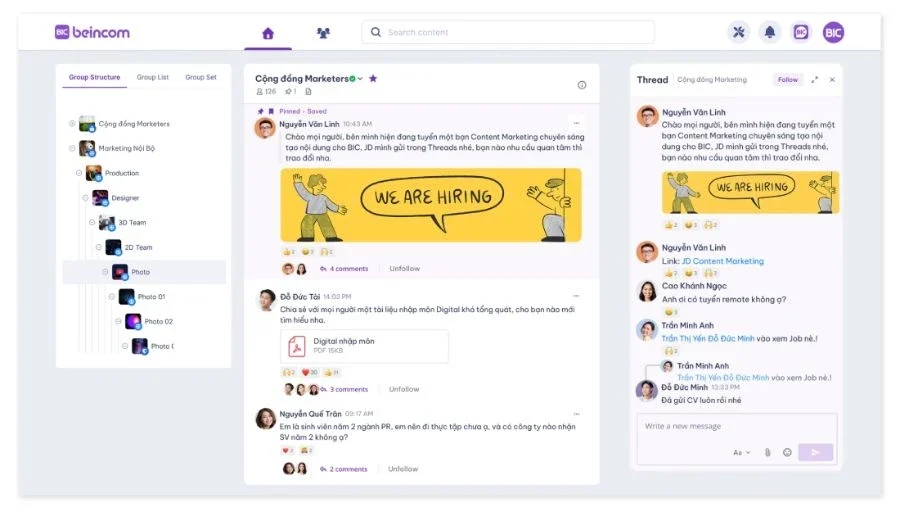This screenshot has width=900, height=513.
Task: Collapse the Designer tree node
Action: coord(86,197)
